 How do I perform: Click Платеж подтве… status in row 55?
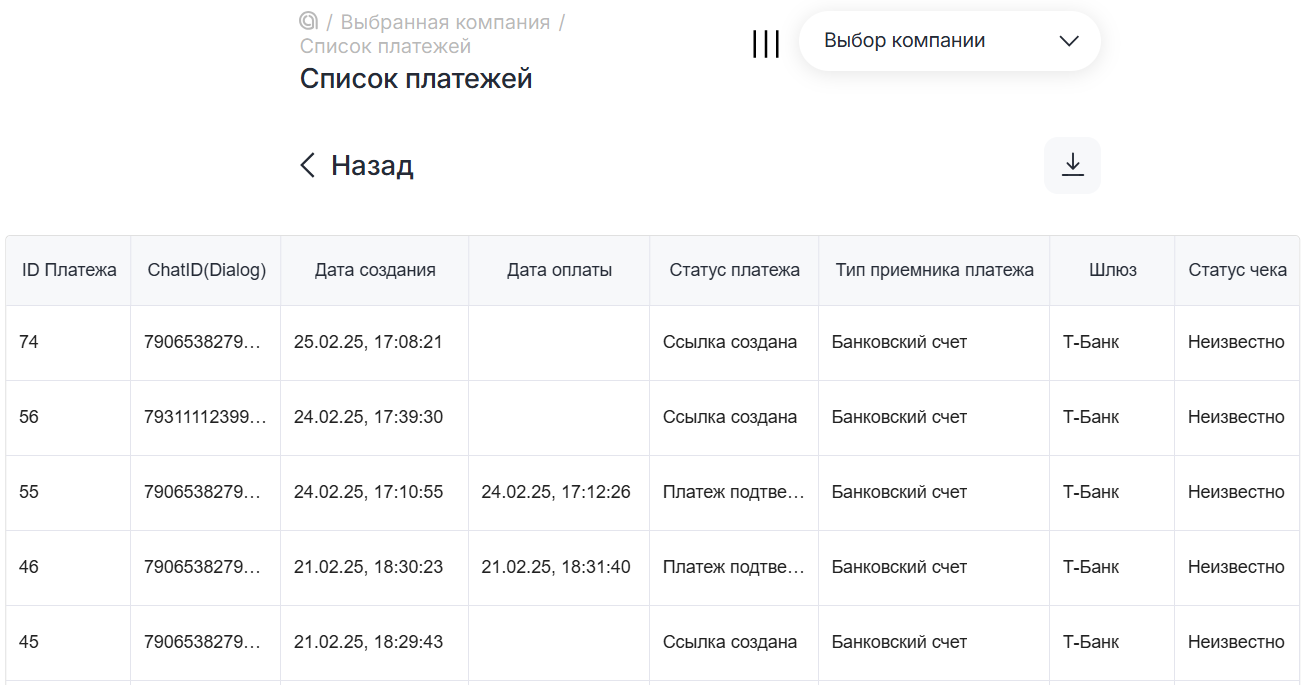tap(733, 492)
